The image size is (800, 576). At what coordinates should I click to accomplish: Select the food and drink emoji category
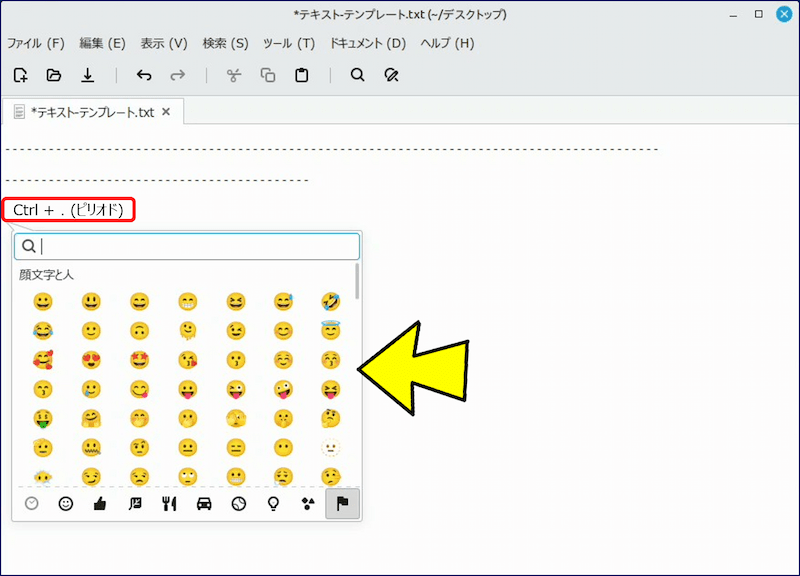[x=169, y=504]
